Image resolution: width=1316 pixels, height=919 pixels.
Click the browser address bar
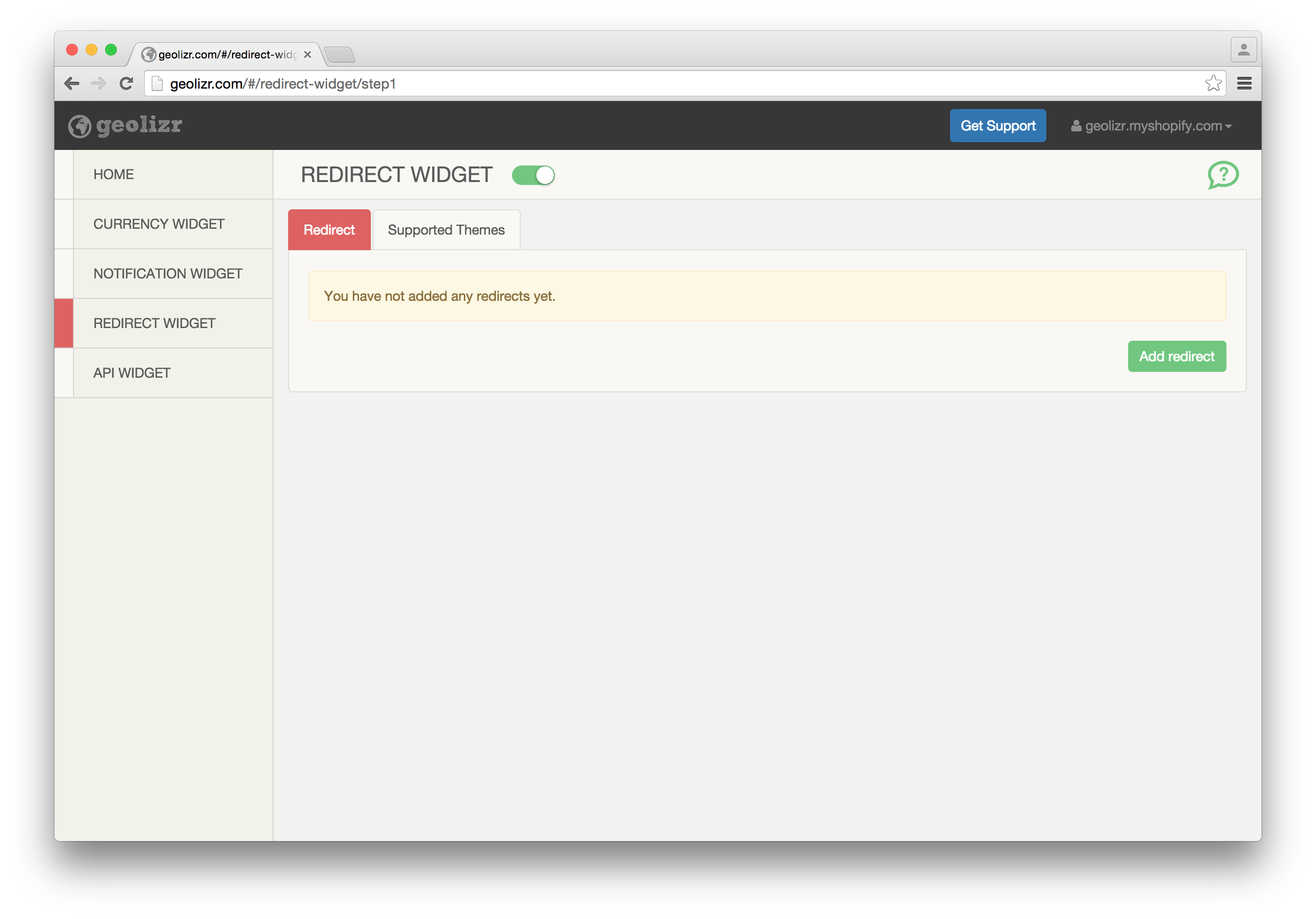(x=682, y=84)
